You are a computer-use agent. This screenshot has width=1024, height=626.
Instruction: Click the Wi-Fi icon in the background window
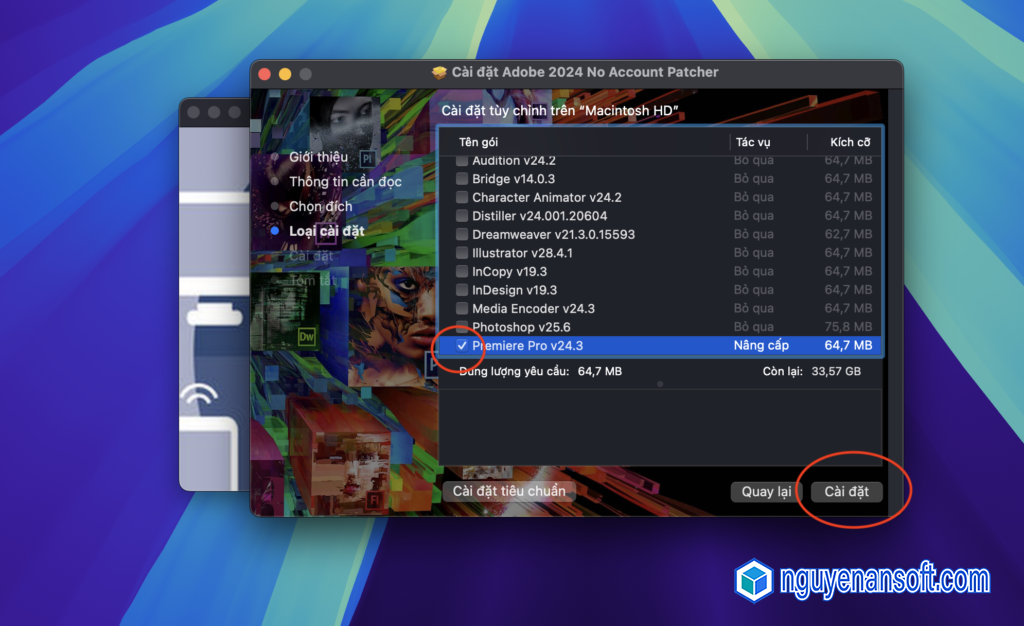pyautogui.click(x=200, y=400)
